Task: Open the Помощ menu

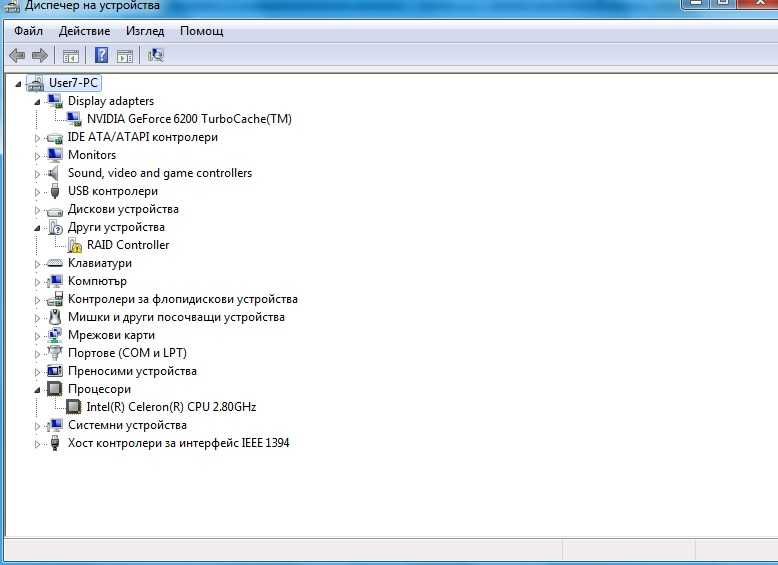Action: click(x=201, y=31)
